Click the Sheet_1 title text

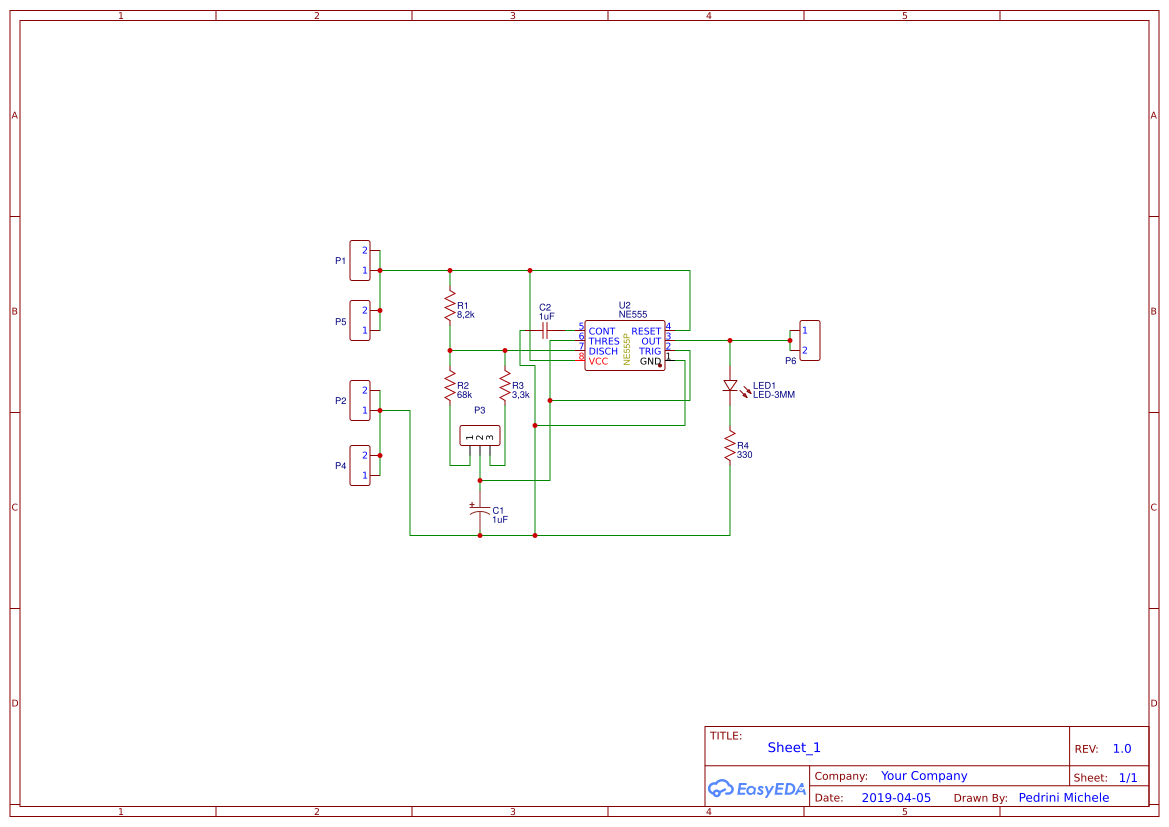pyautogui.click(x=793, y=747)
